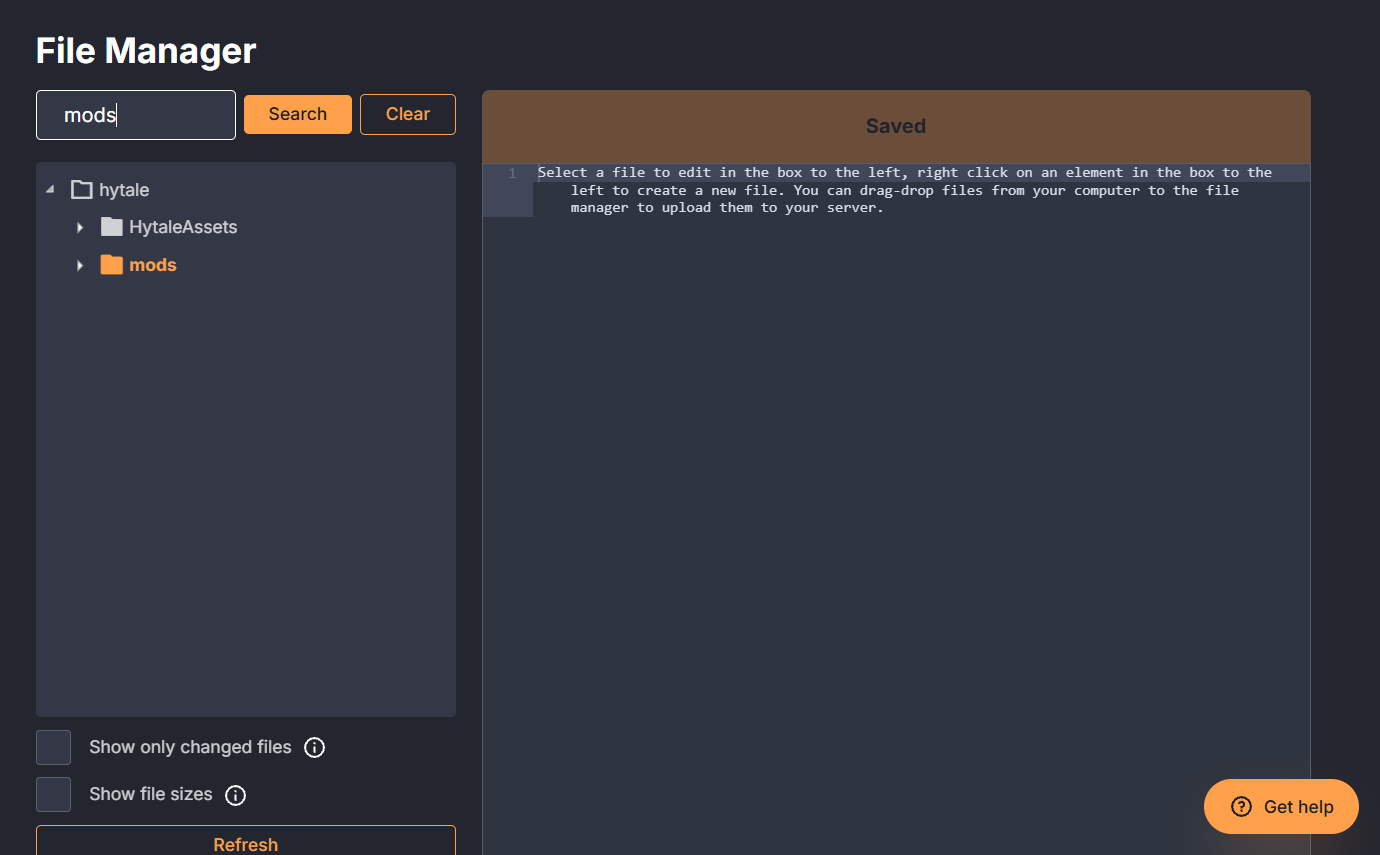Enable Show file sizes
This screenshot has height=855, width=1380.
tap(53, 794)
